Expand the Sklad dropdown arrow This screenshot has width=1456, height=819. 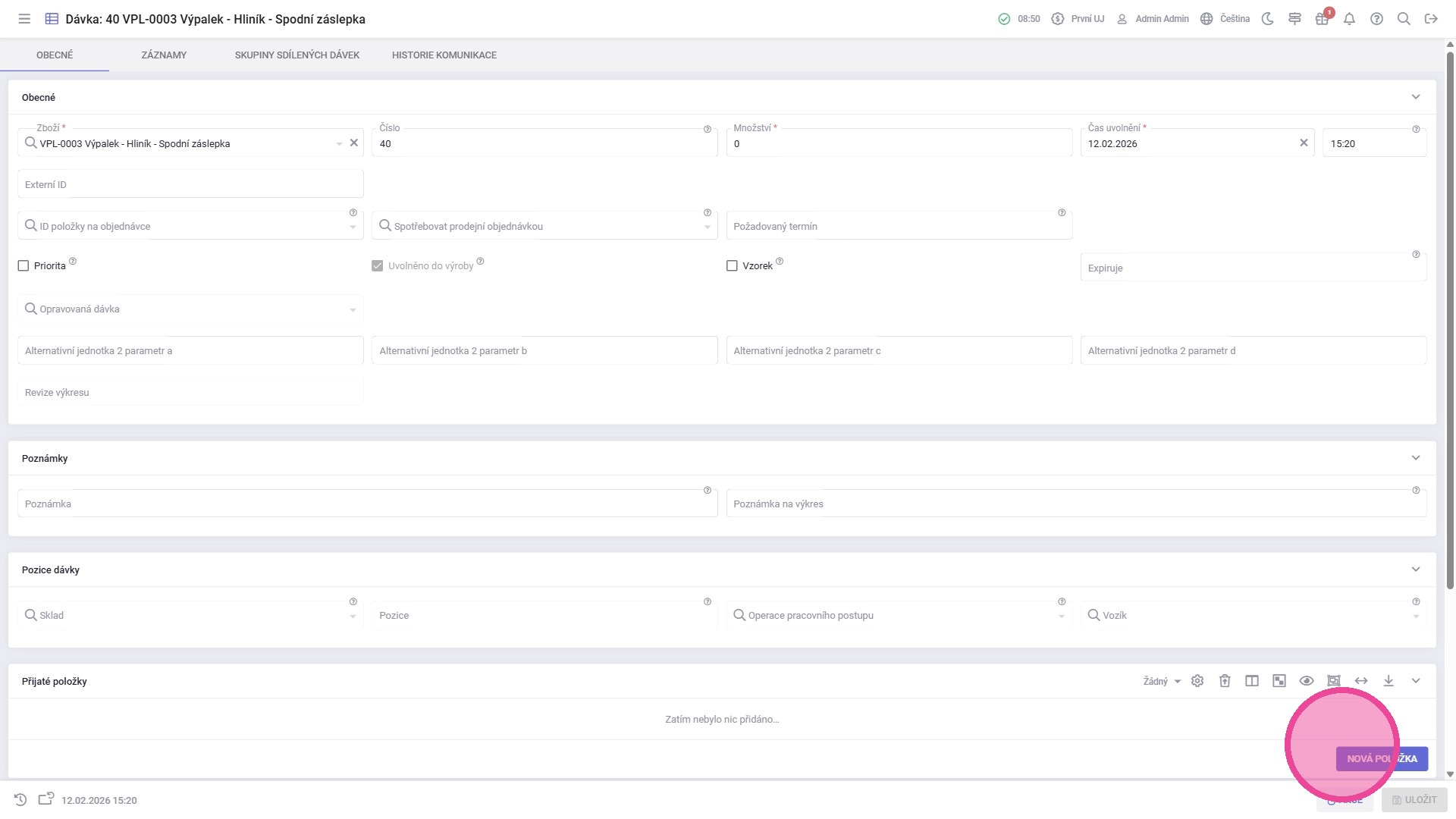click(353, 617)
